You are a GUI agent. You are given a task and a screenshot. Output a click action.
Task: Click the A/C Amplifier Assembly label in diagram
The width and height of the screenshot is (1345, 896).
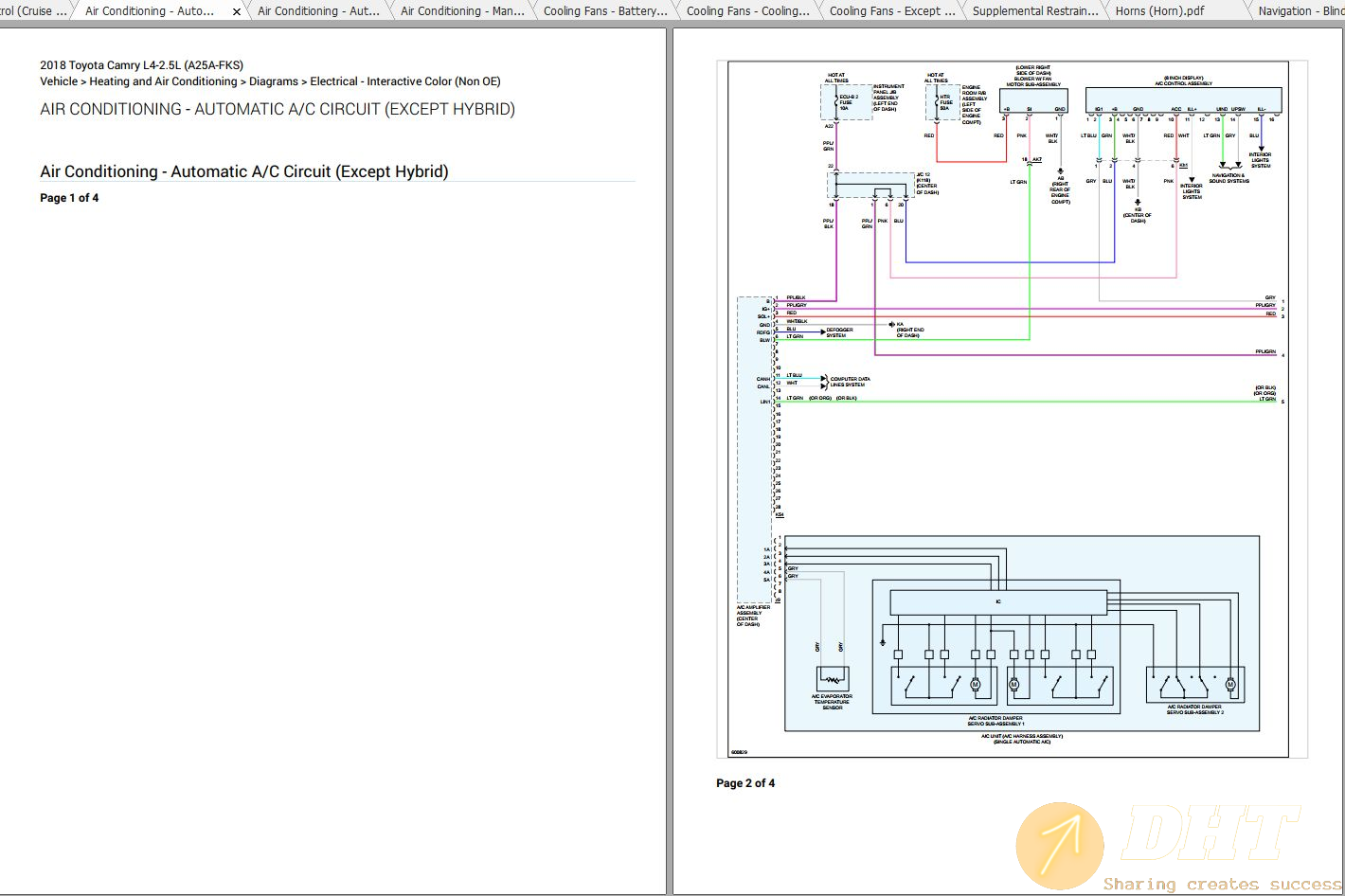coord(753,616)
